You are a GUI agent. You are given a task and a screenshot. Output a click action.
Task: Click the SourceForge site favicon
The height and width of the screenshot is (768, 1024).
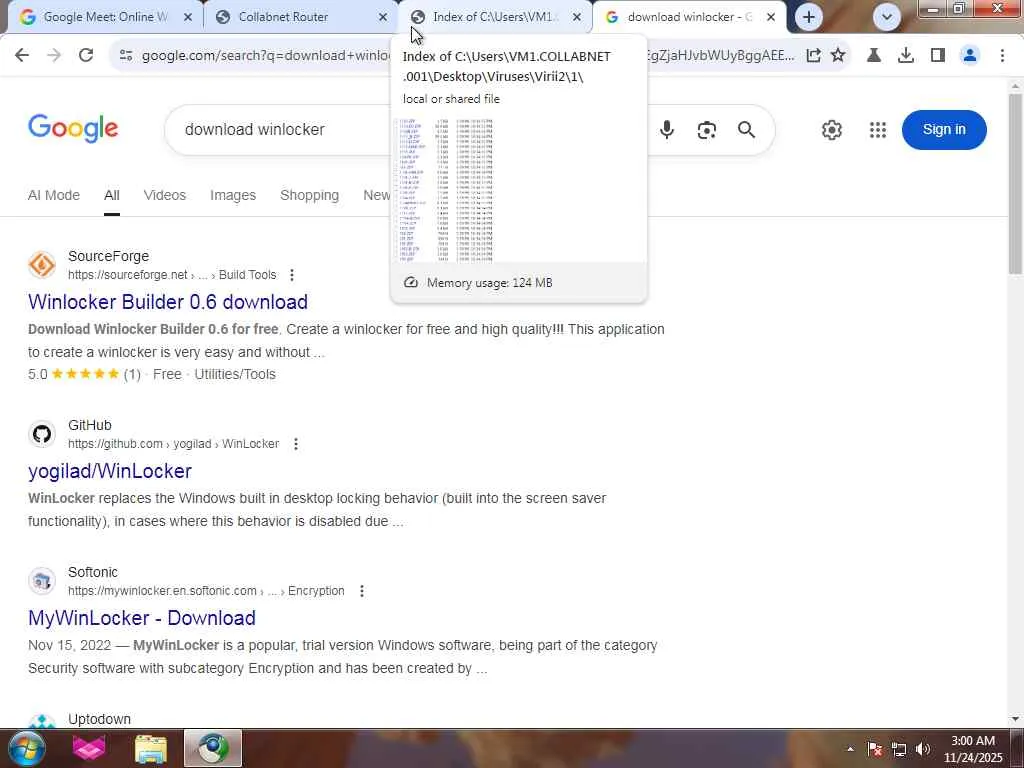click(x=42, y=265)
